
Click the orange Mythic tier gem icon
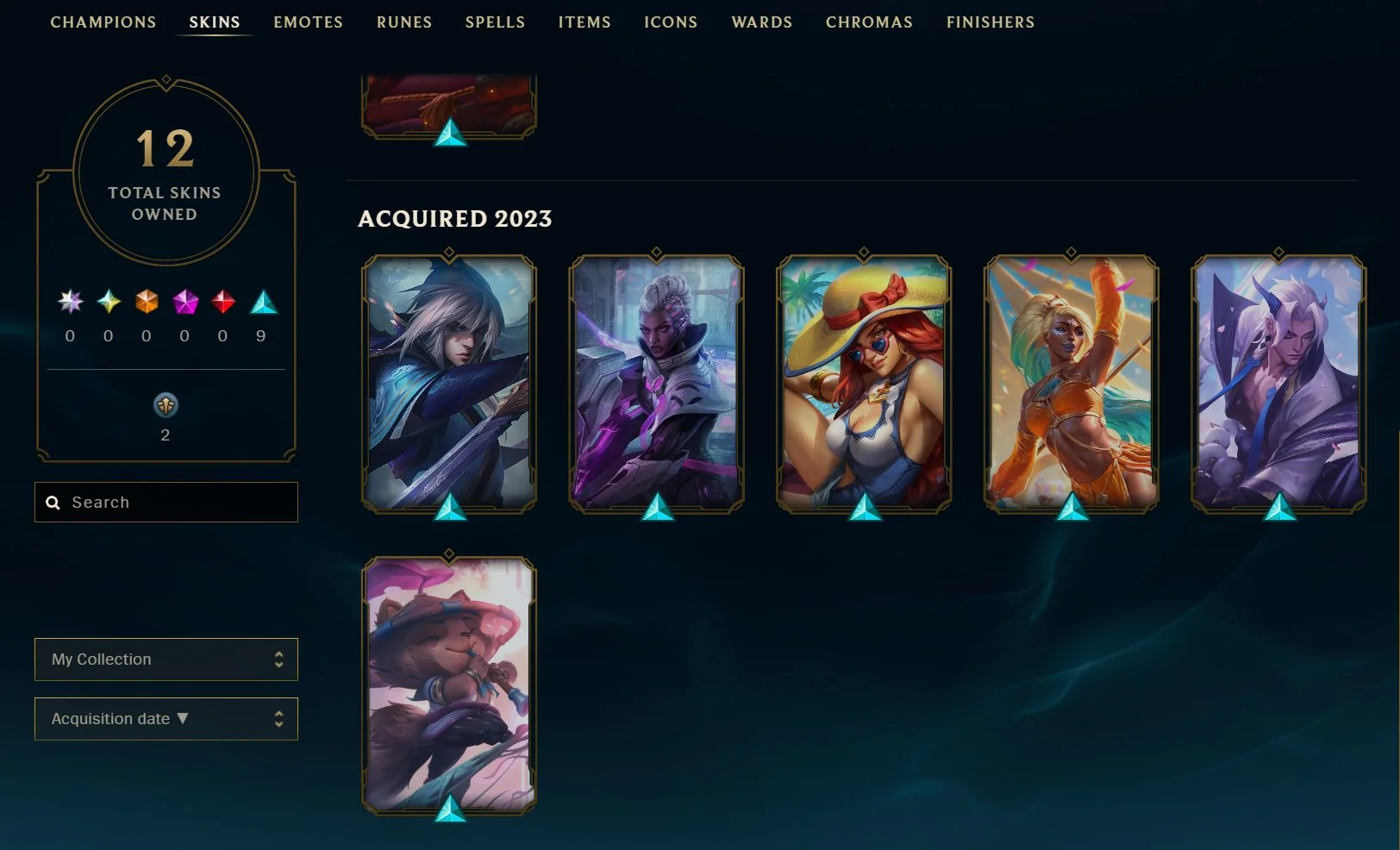(x=147, y=301)
